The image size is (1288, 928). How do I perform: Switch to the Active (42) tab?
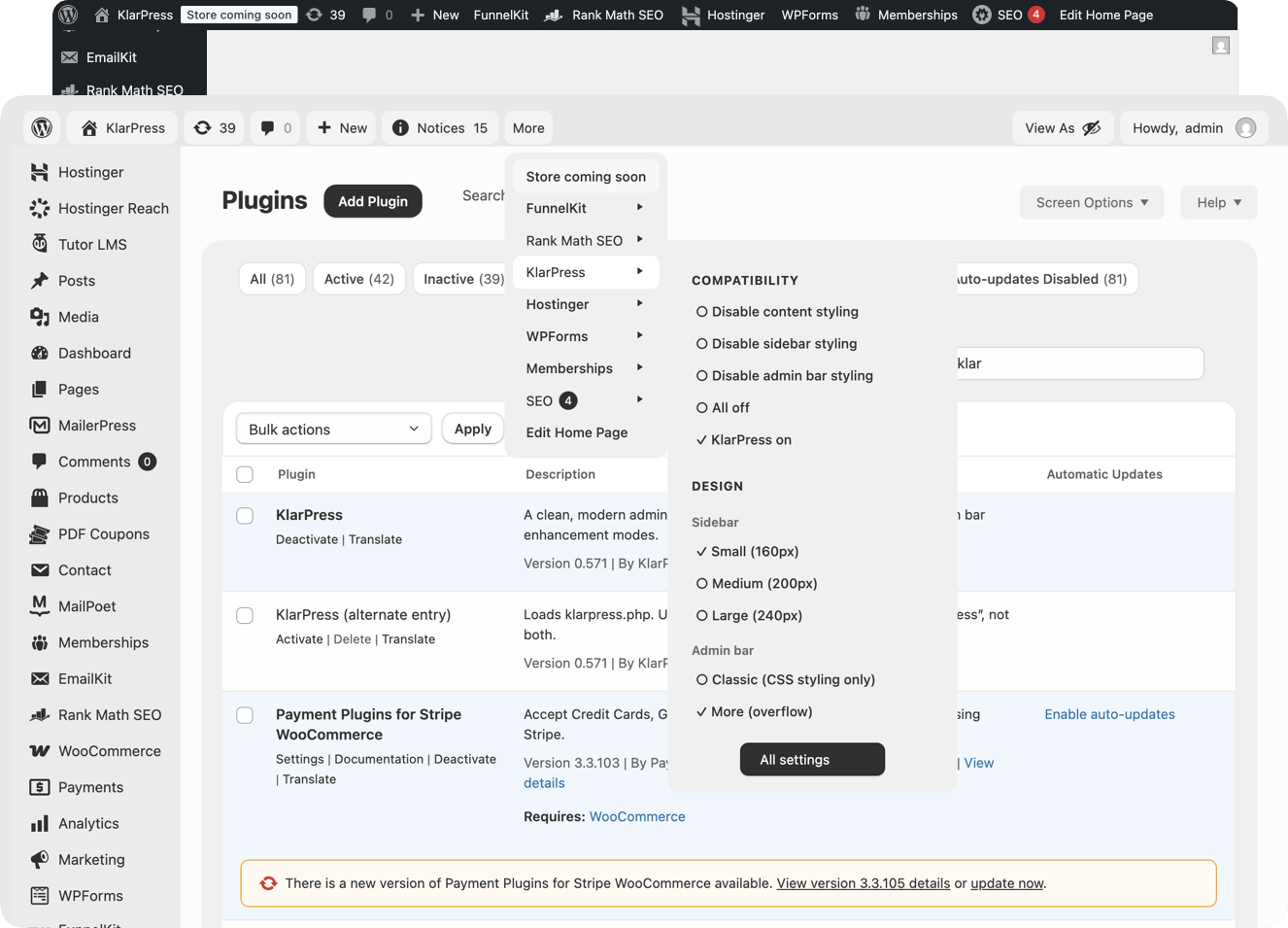click(358, 279)
